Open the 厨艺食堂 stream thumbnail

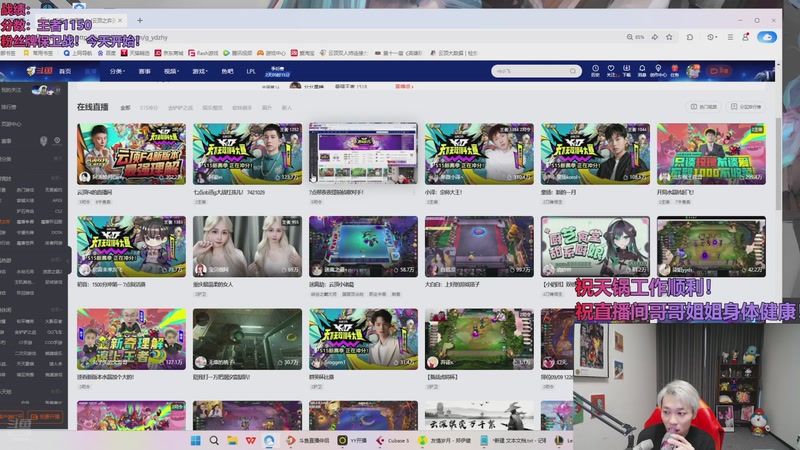(595, 246)
